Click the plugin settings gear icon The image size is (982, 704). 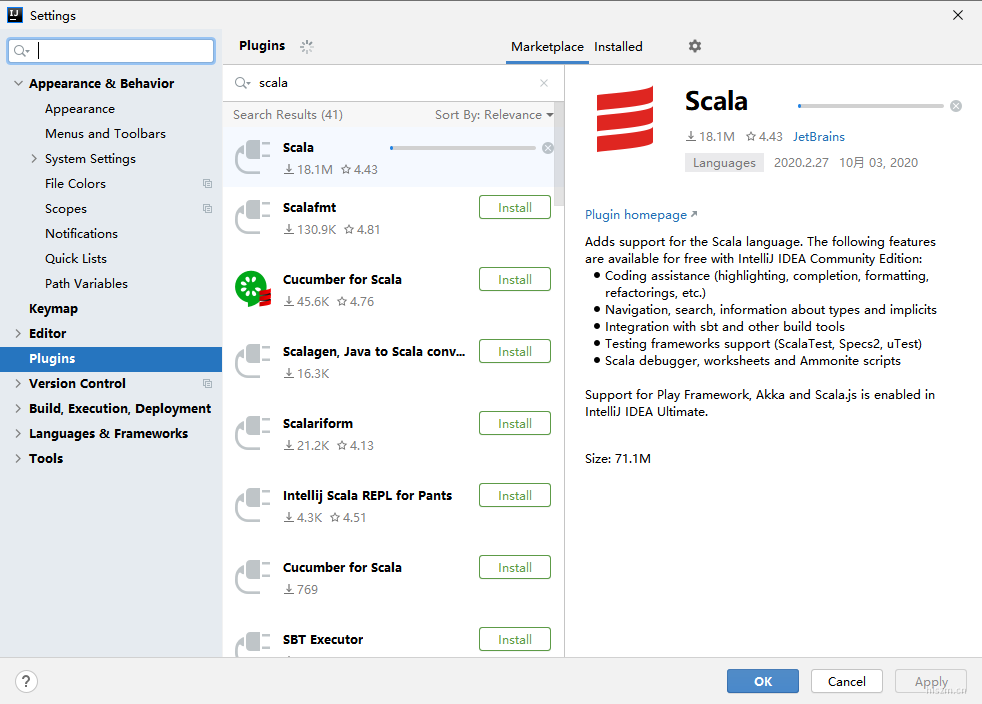pos(695,46)
